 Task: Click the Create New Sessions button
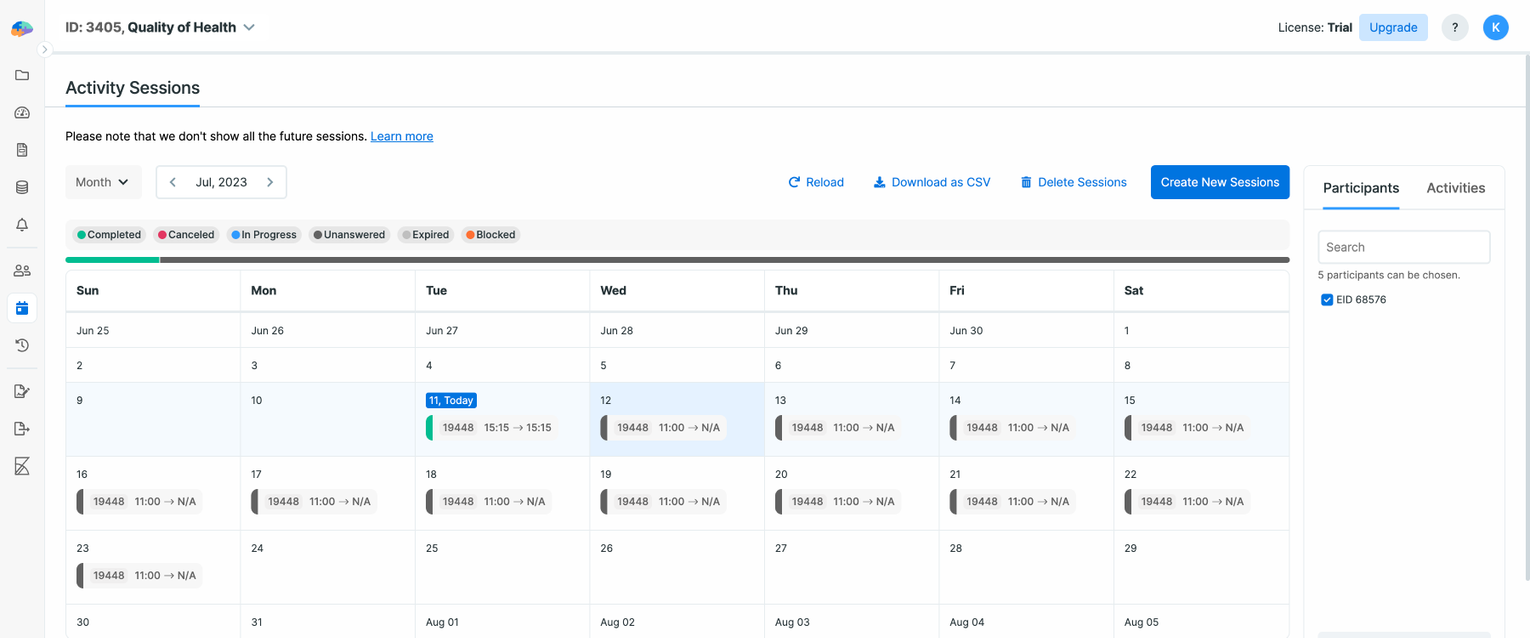pyautogui.click(x=1219, y=182)
